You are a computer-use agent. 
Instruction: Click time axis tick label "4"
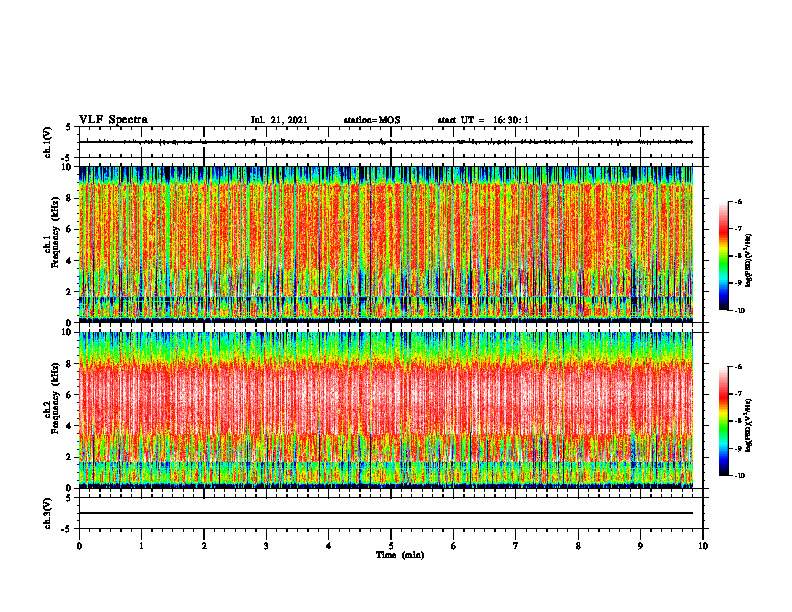tap(329, 546)
